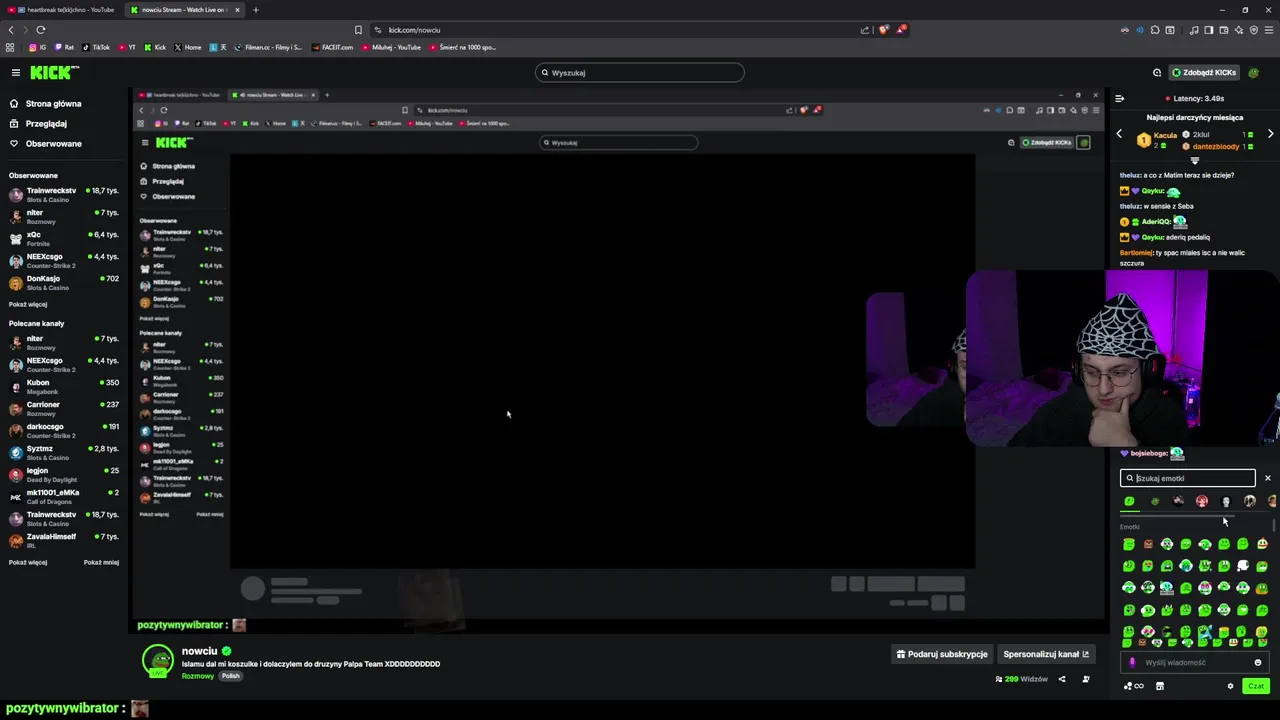Expand the gifters leaderboard down arrow
The width and height of the screenshot is (1280, 720).
point(1194,160)
